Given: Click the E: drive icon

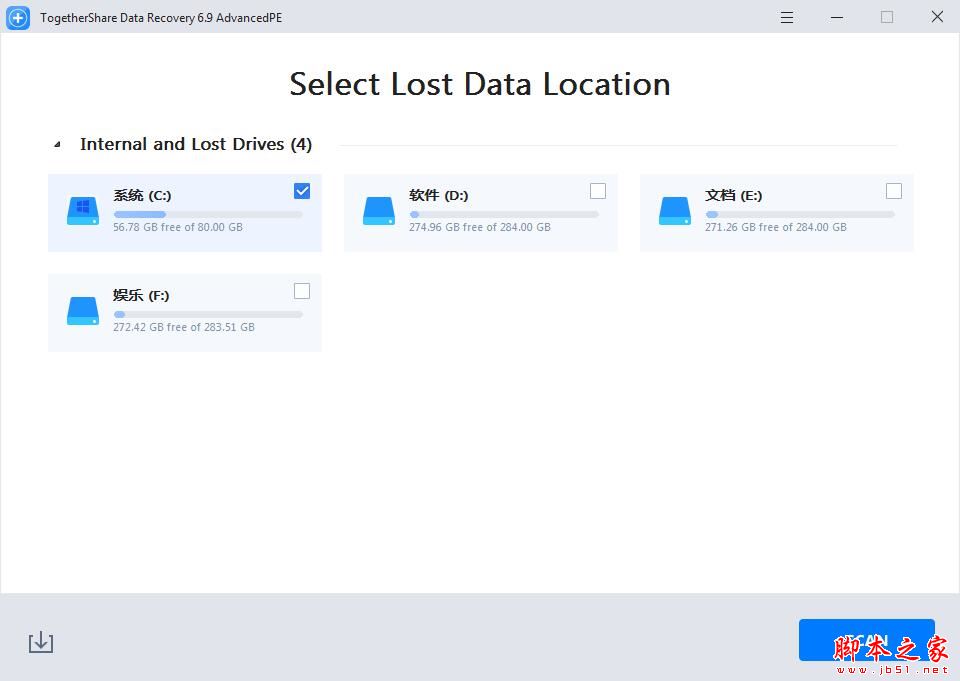Looking at the screenshot, I should click(x=675, y=210).
